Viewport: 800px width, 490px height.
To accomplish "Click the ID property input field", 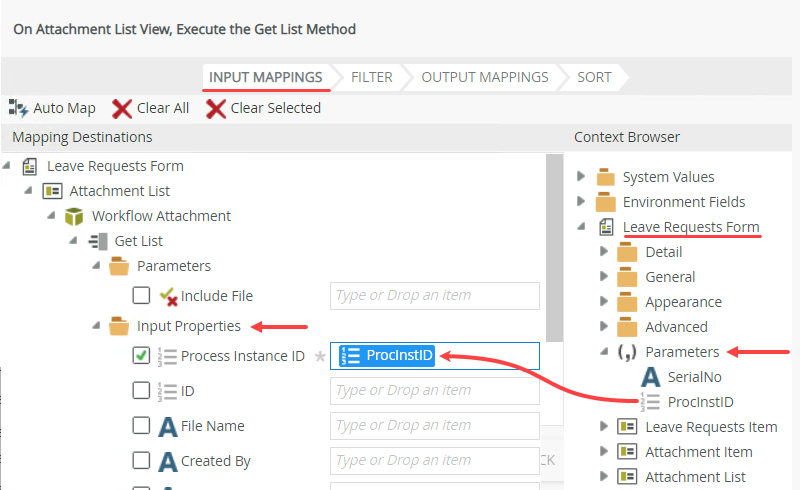I will (x=434, y=391).
